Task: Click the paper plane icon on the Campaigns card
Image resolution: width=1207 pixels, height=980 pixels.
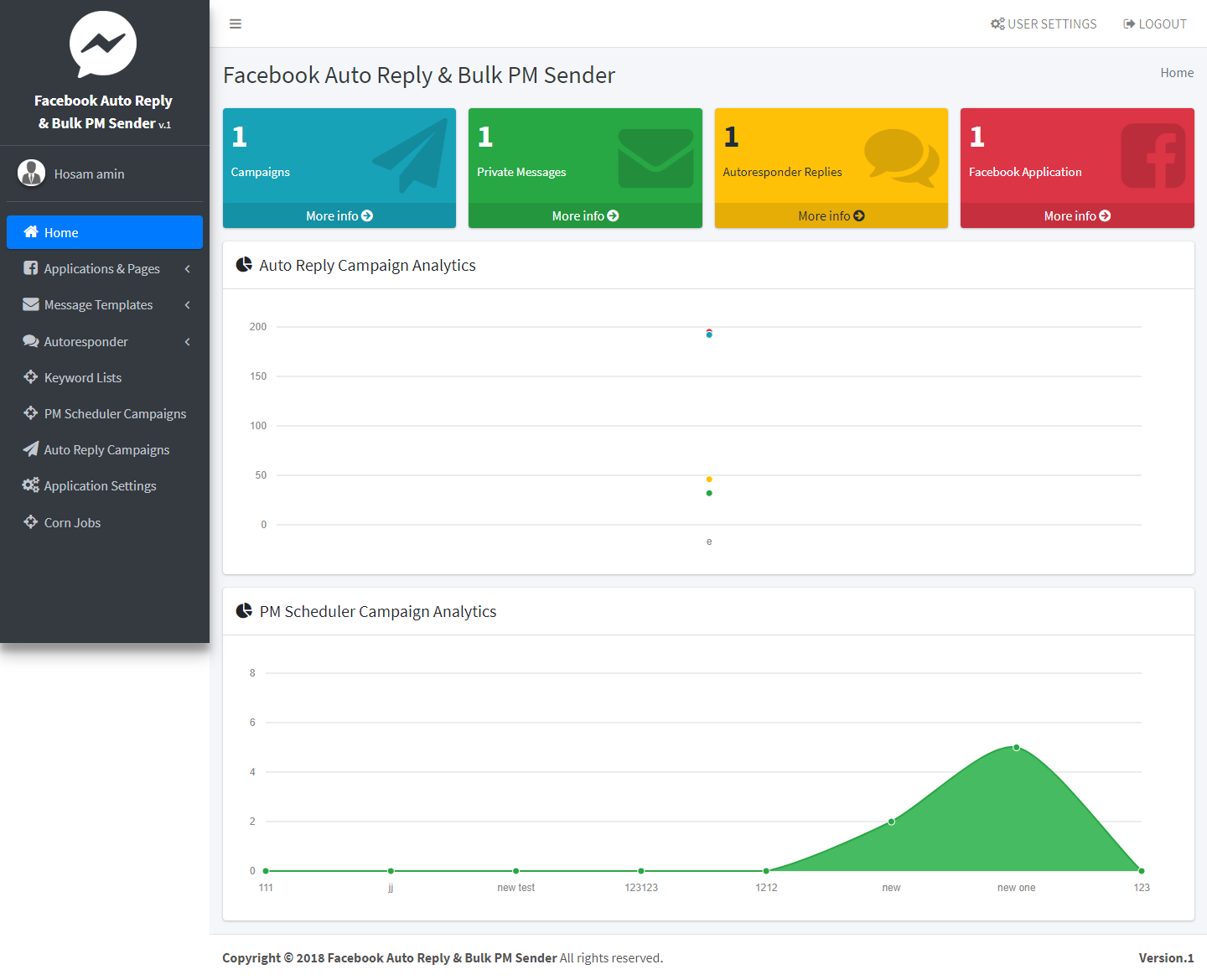Action: [412, 155]
